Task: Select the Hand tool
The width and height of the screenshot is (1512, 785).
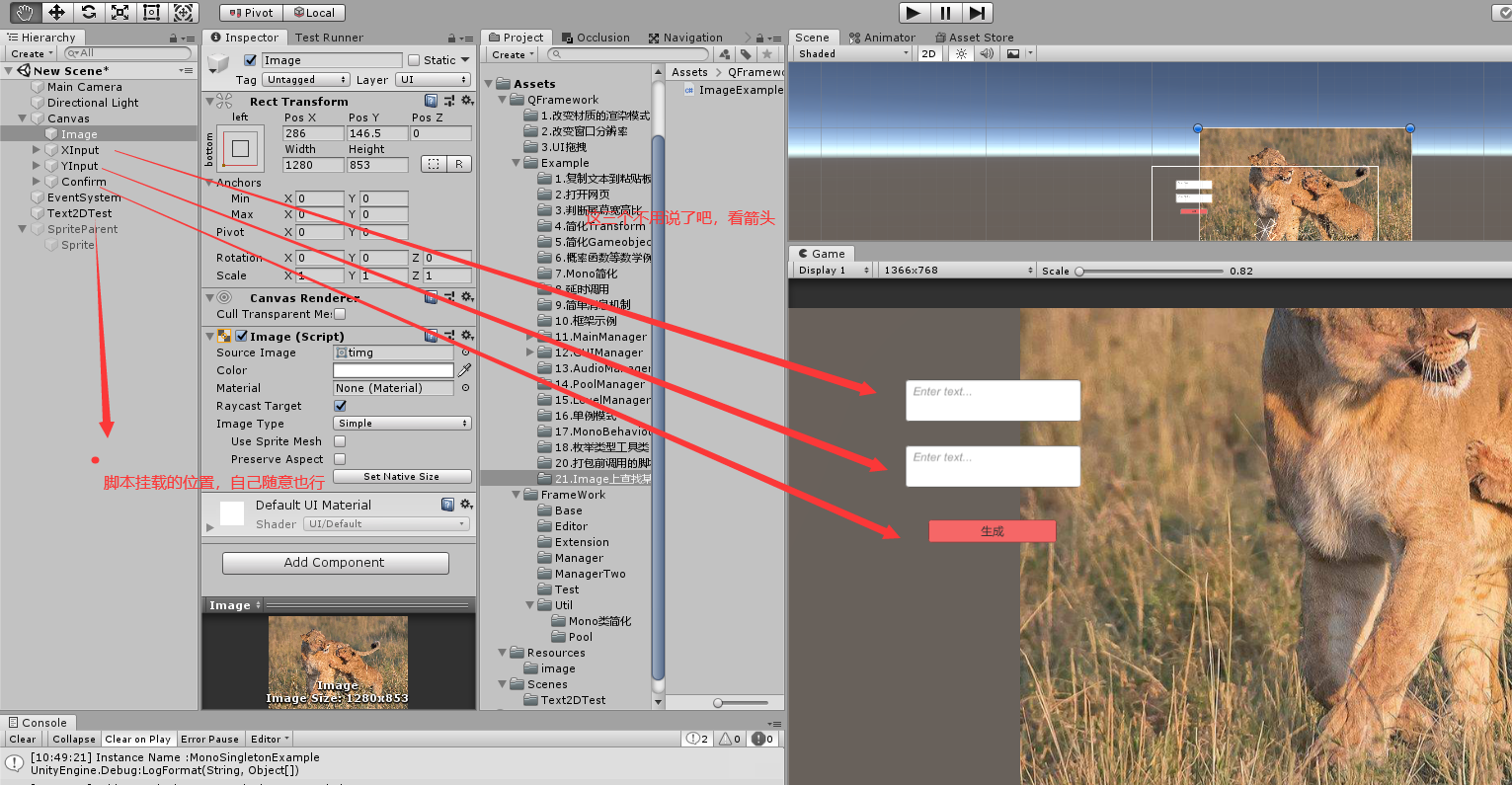Action: [x=25, y=12]
